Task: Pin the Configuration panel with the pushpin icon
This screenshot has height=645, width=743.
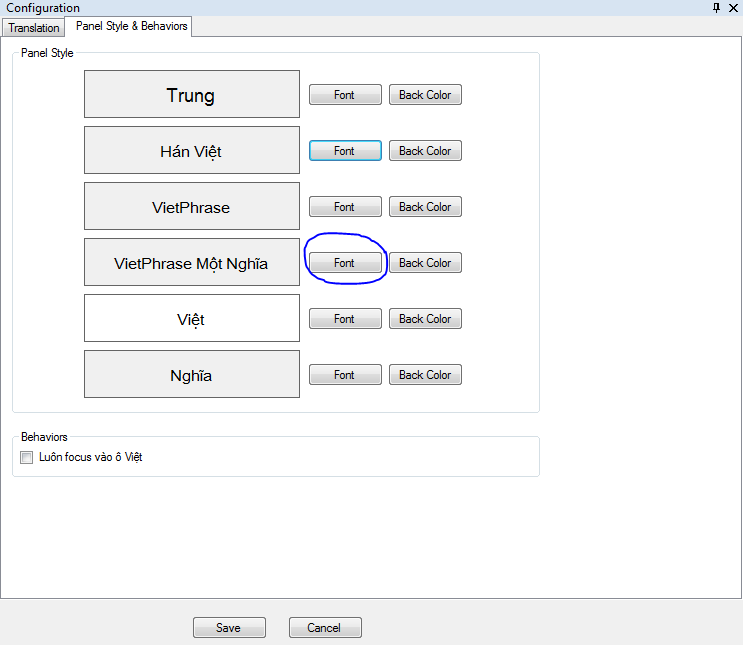Action: tap(716, 8)
